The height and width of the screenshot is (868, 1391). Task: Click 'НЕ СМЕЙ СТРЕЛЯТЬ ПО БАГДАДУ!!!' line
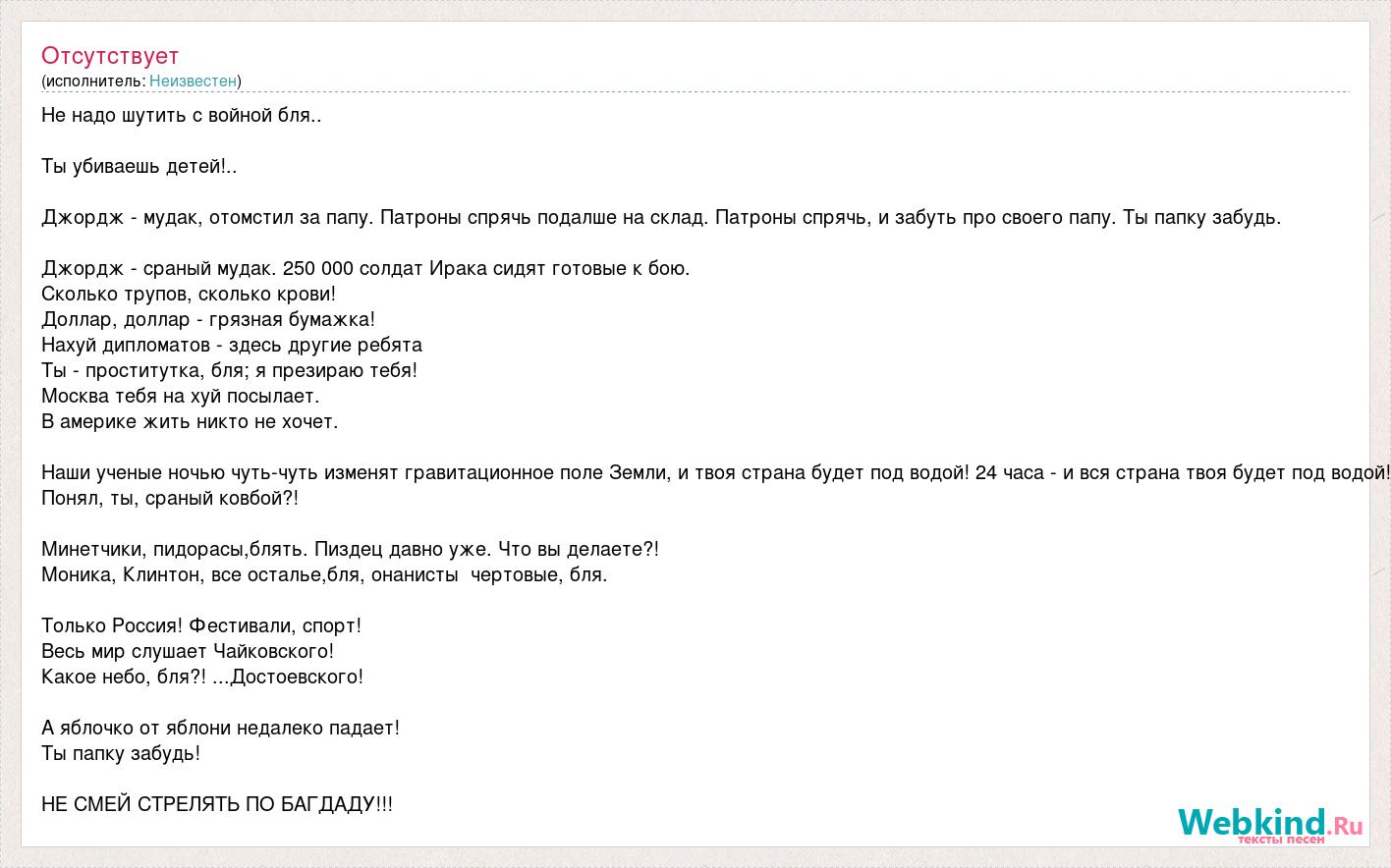217,804
